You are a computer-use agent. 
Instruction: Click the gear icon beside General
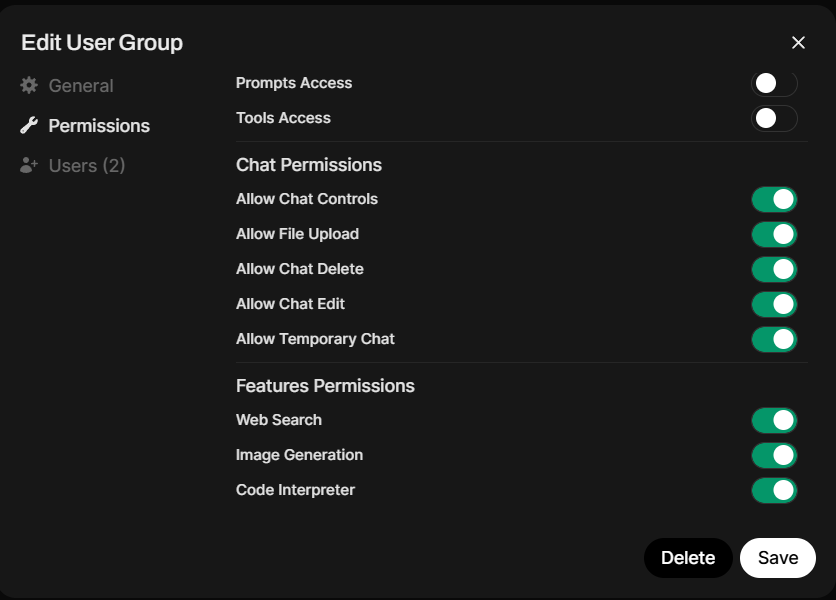pyautogui.click(x=29, y=86)
